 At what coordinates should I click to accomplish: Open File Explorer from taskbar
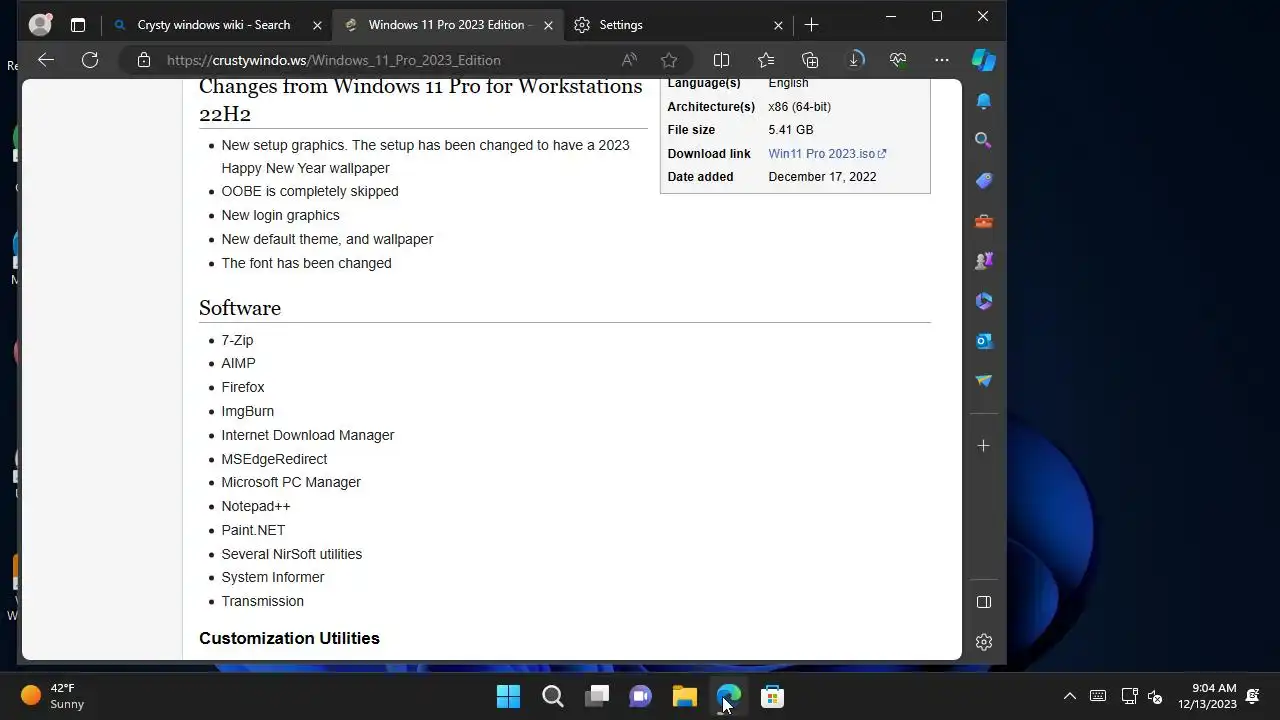click(x=684, y=696)
